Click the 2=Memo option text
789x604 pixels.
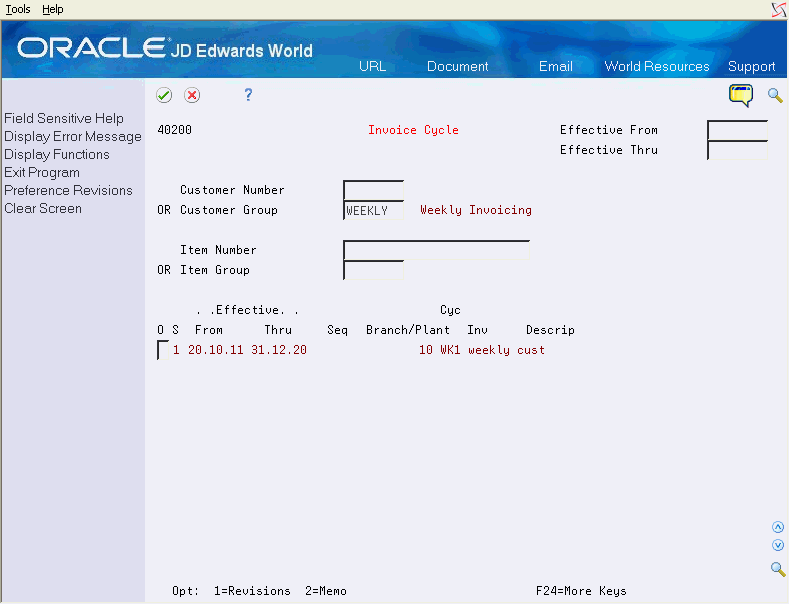tap(326, 591)
